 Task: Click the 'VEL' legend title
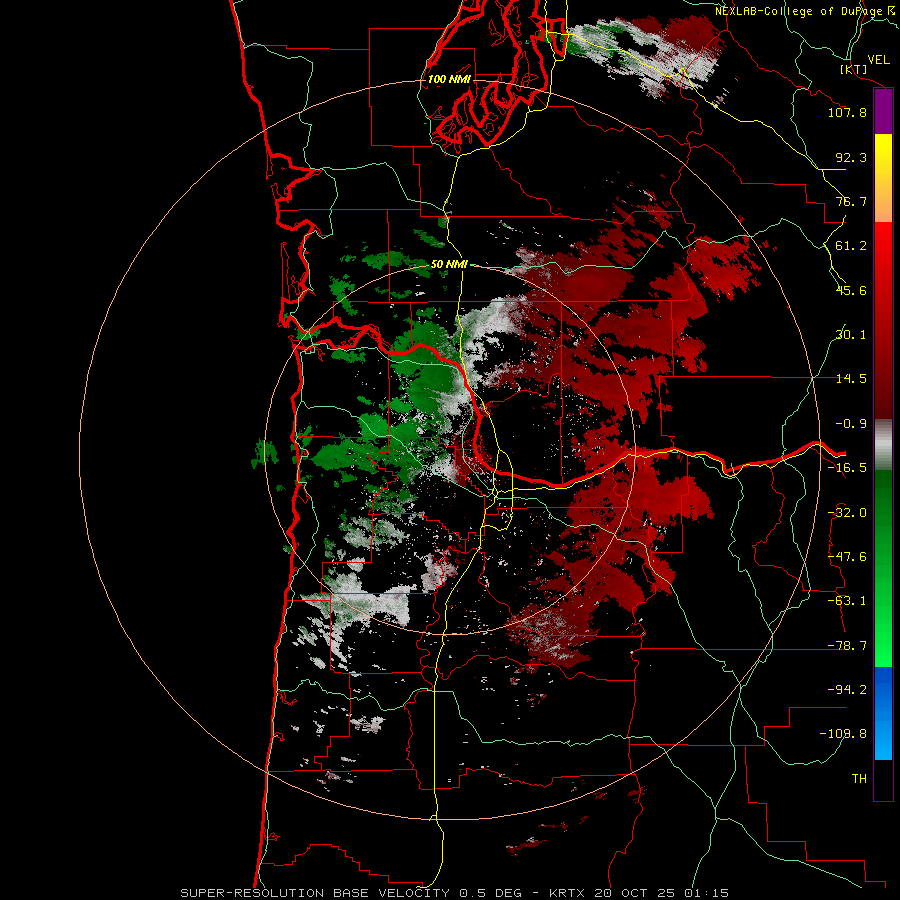pyautogui.click(x=878, y=60)
